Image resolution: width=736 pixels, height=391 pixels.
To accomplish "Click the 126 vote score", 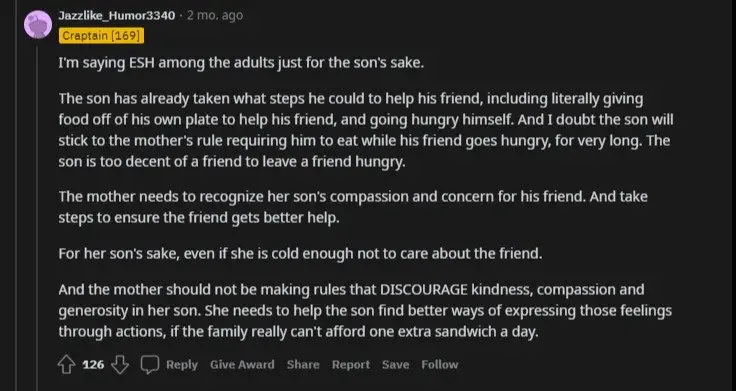I will click(x=93, y=365).
